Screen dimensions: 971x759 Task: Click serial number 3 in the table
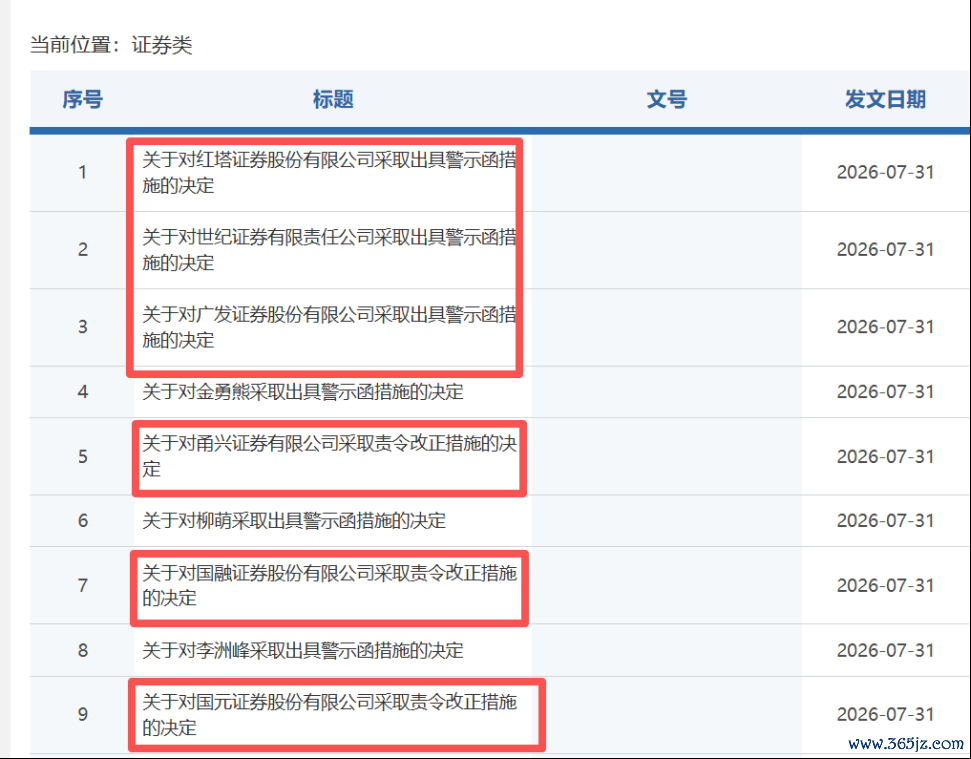point(82,327)
